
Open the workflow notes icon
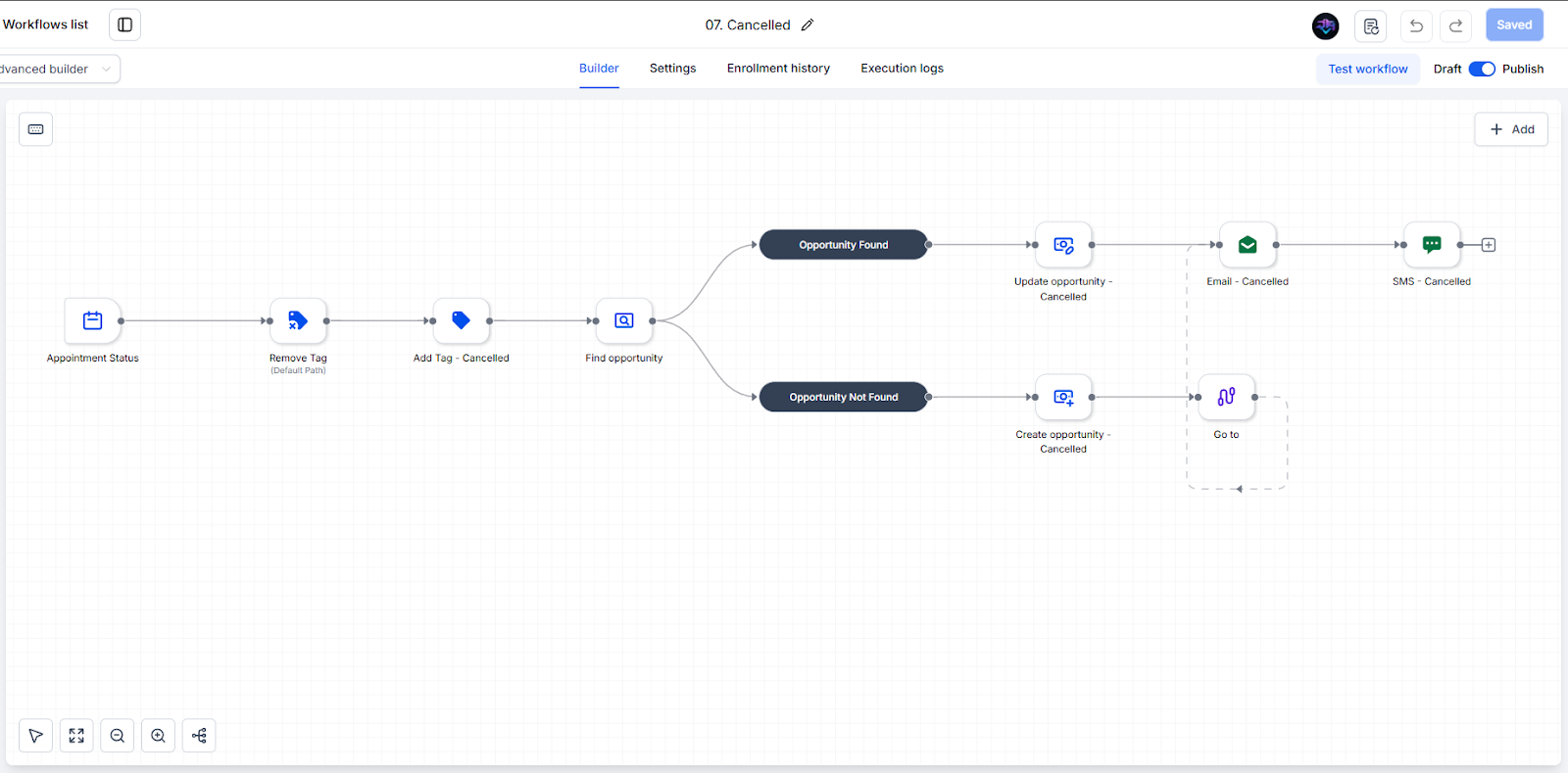[x=1371, y=25]
